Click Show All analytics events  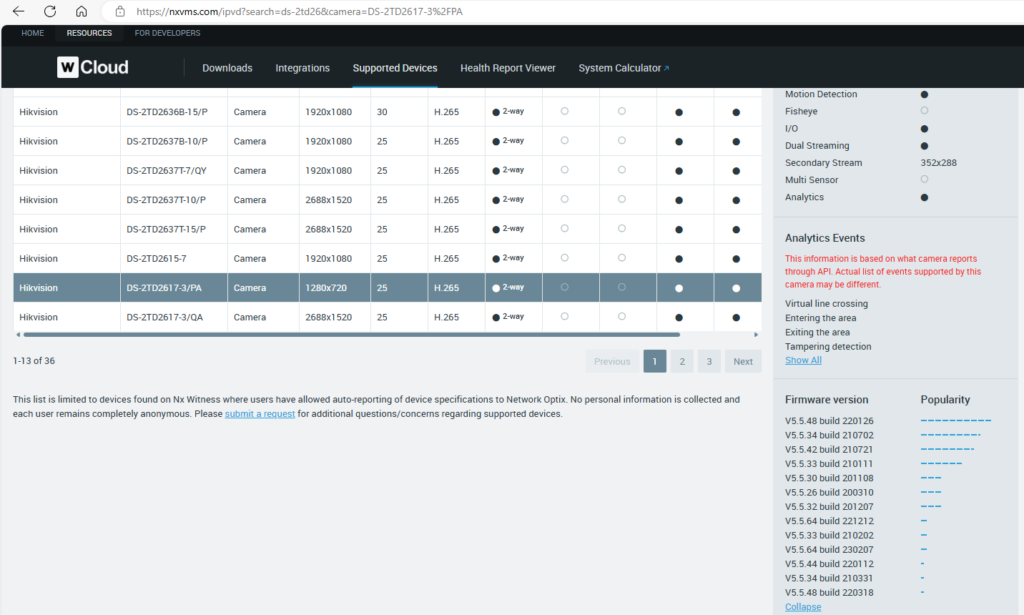pyautogui.click(x=803, y=360)
